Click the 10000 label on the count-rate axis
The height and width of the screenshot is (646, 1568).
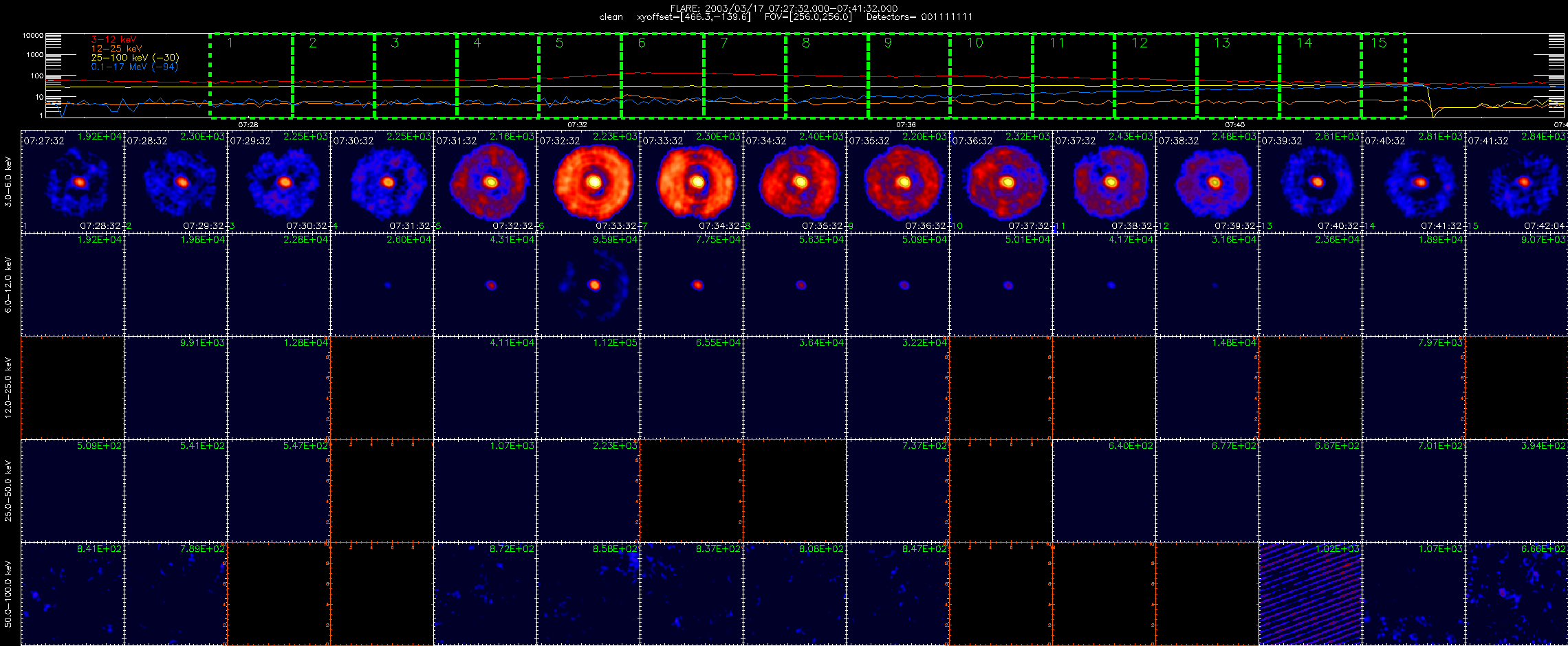(x=32, y=35)
